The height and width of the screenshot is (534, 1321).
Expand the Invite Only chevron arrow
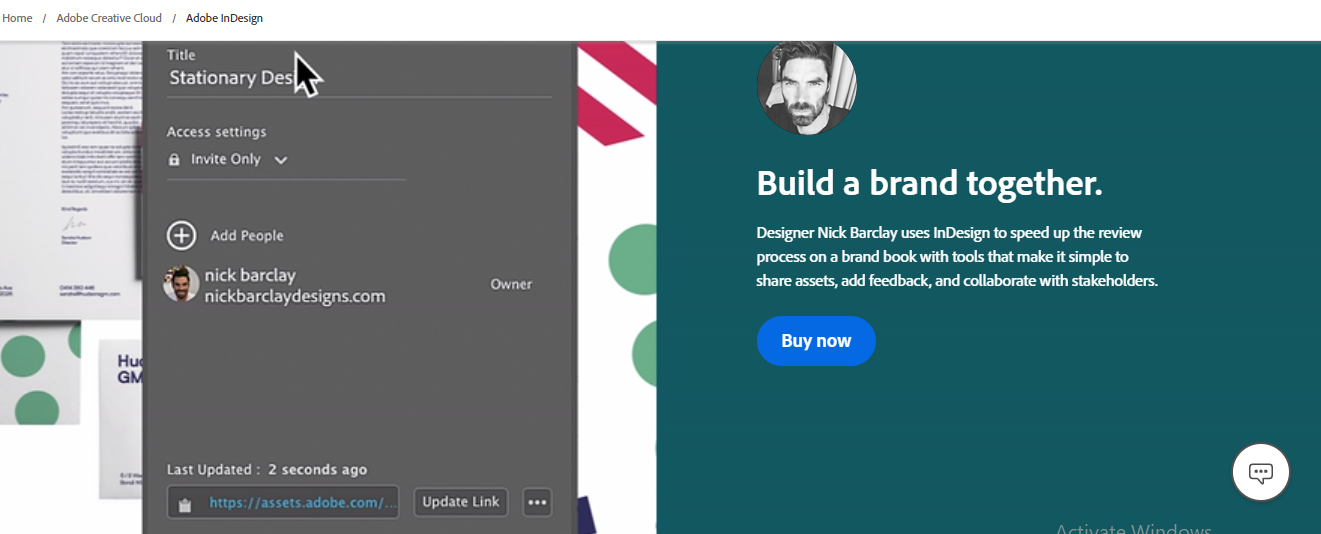281,160
